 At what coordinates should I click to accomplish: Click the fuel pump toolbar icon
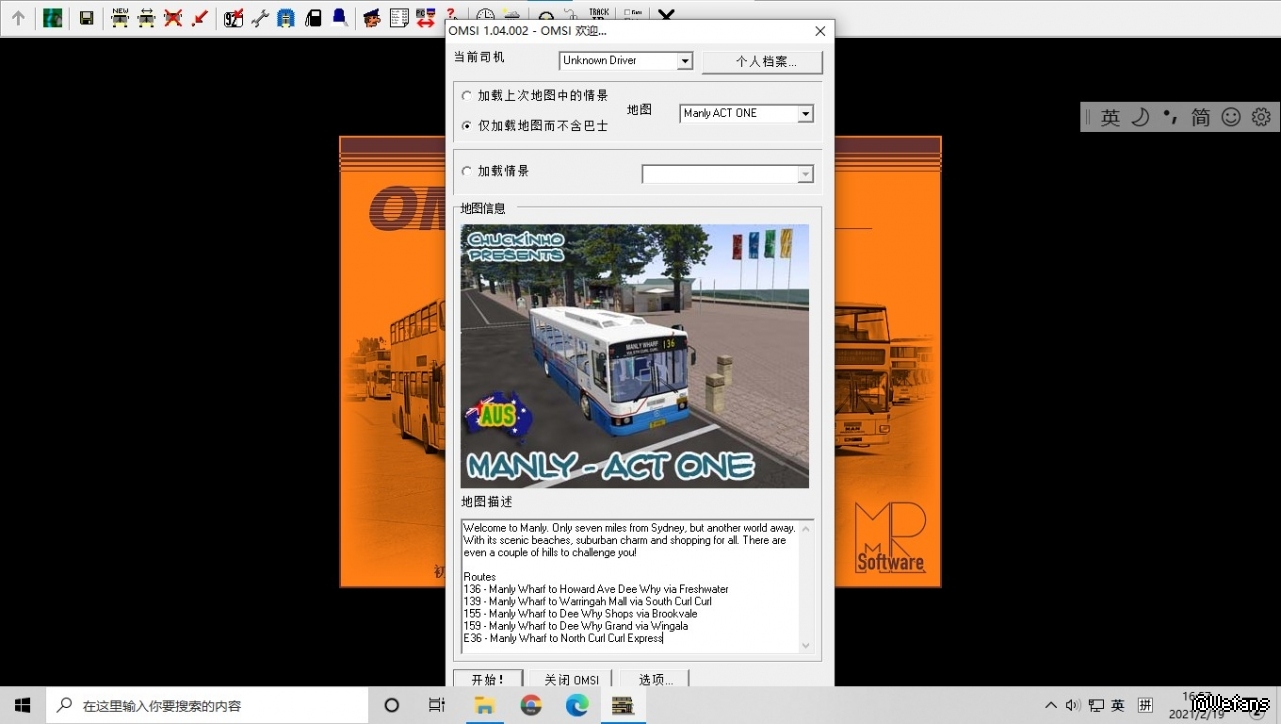point(313,18)
